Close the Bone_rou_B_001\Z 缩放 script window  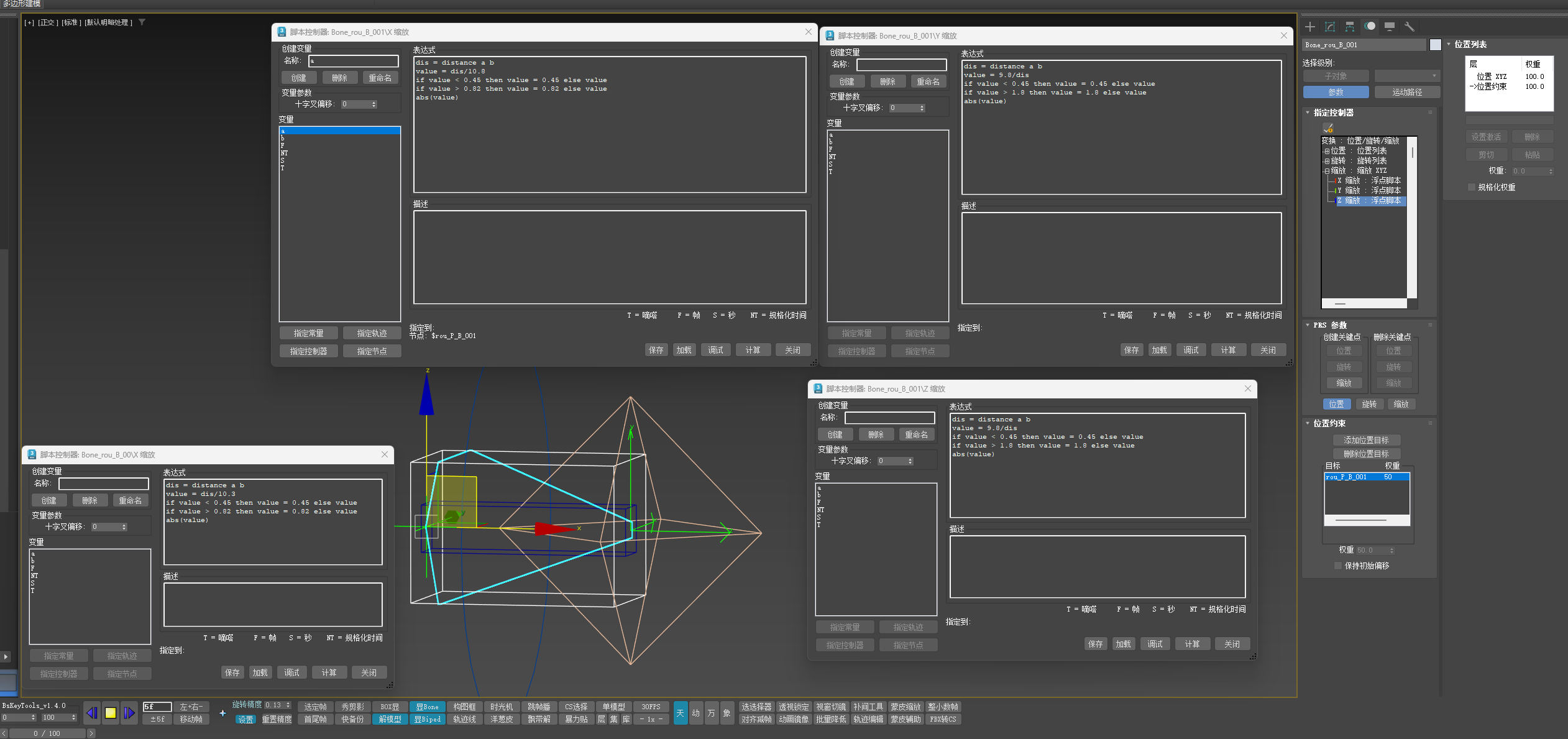[x=1248, y=389]
